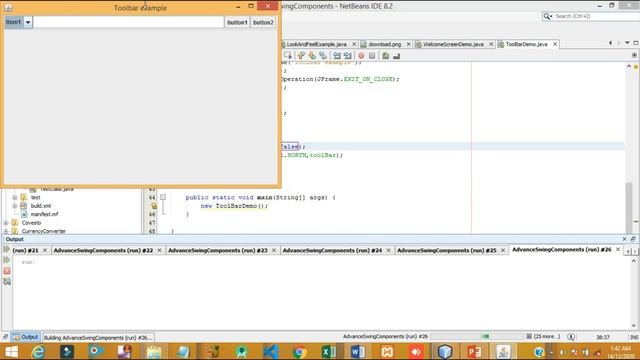The height and width of the screenshot is (360, 640).
Task: Select the Covesto project in the tree
Action: click(x=31, y=223)
